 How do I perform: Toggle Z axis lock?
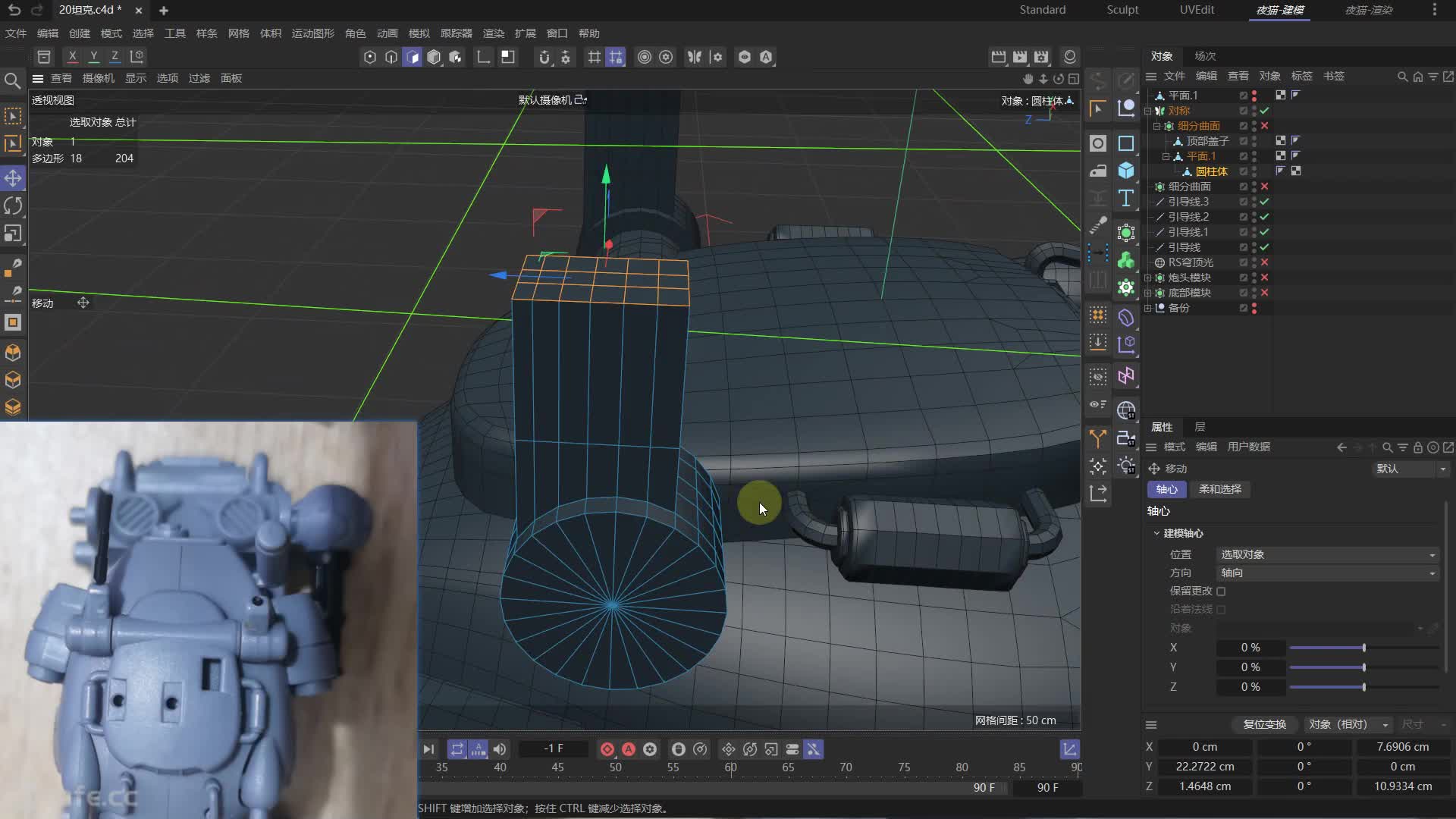pos(115,56)
